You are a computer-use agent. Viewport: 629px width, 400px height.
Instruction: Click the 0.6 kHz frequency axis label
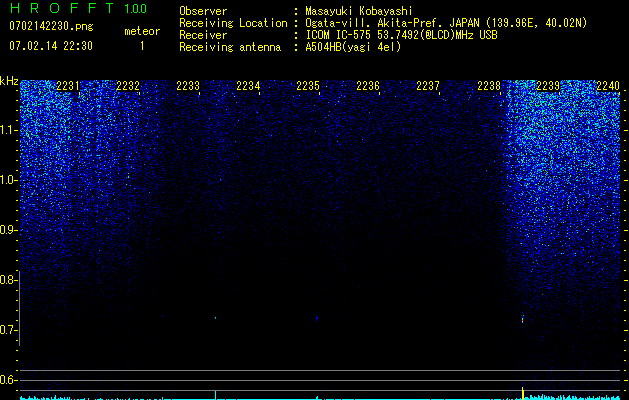click(x=7, y=380)
